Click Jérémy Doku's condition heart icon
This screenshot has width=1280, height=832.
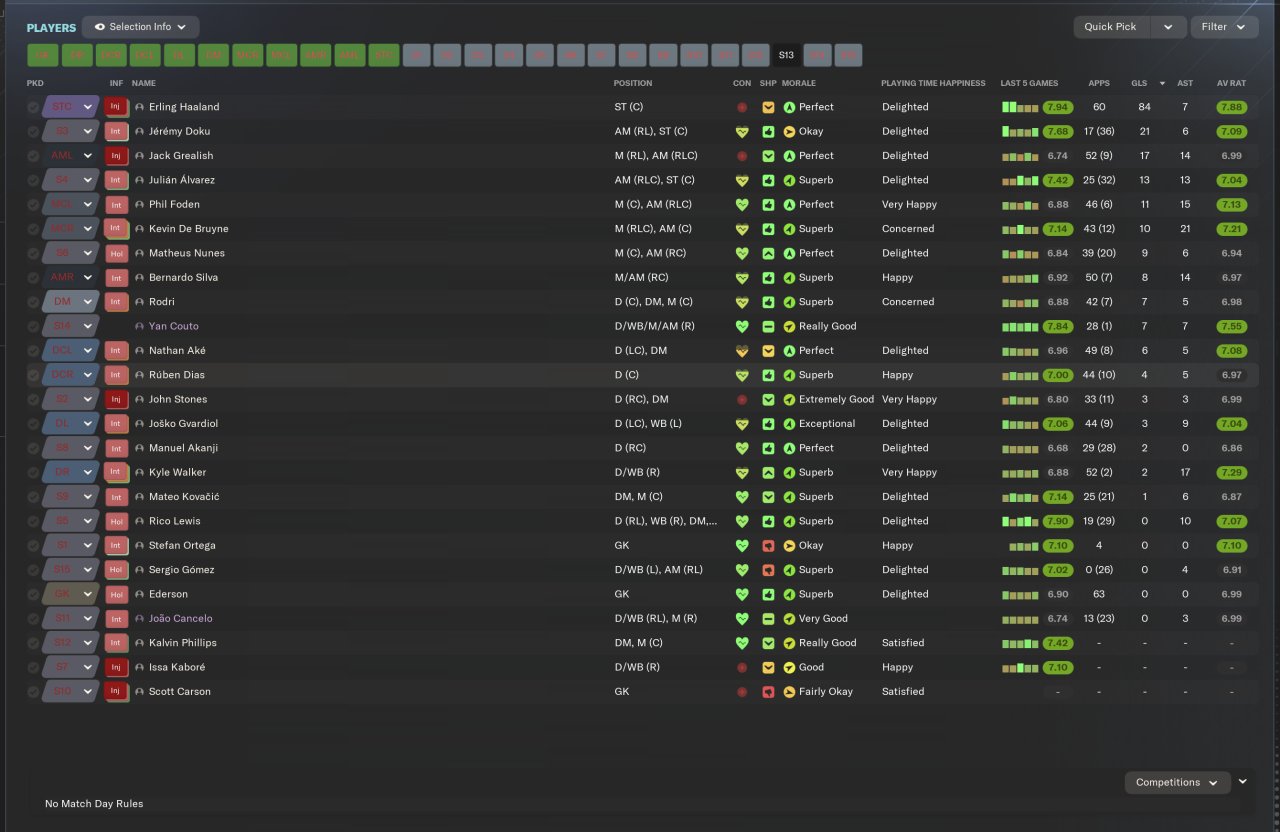(x=742, y=132)
